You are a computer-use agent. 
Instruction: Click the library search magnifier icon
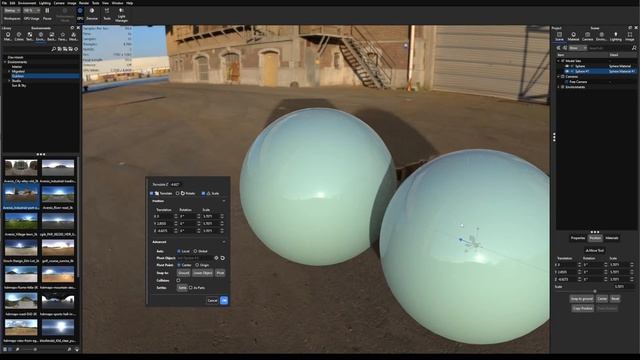point(53,49)
